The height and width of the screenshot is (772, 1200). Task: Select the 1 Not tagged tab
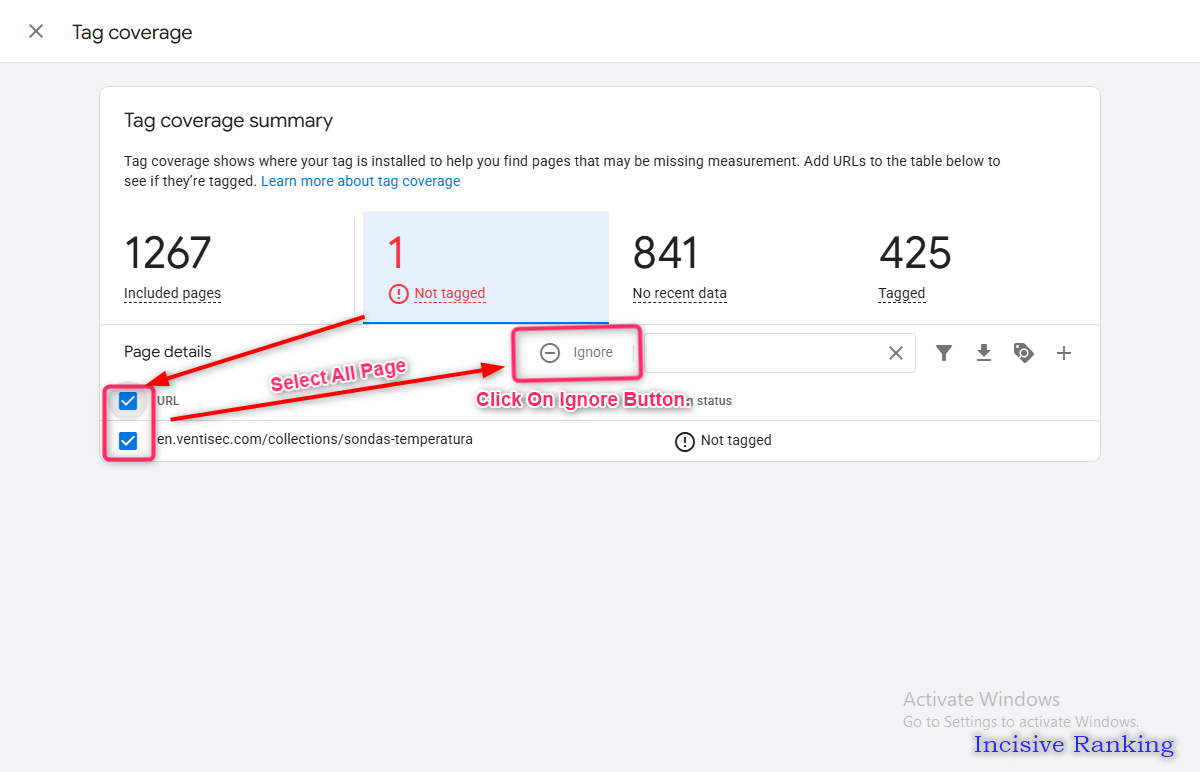[x=486, y=267]
